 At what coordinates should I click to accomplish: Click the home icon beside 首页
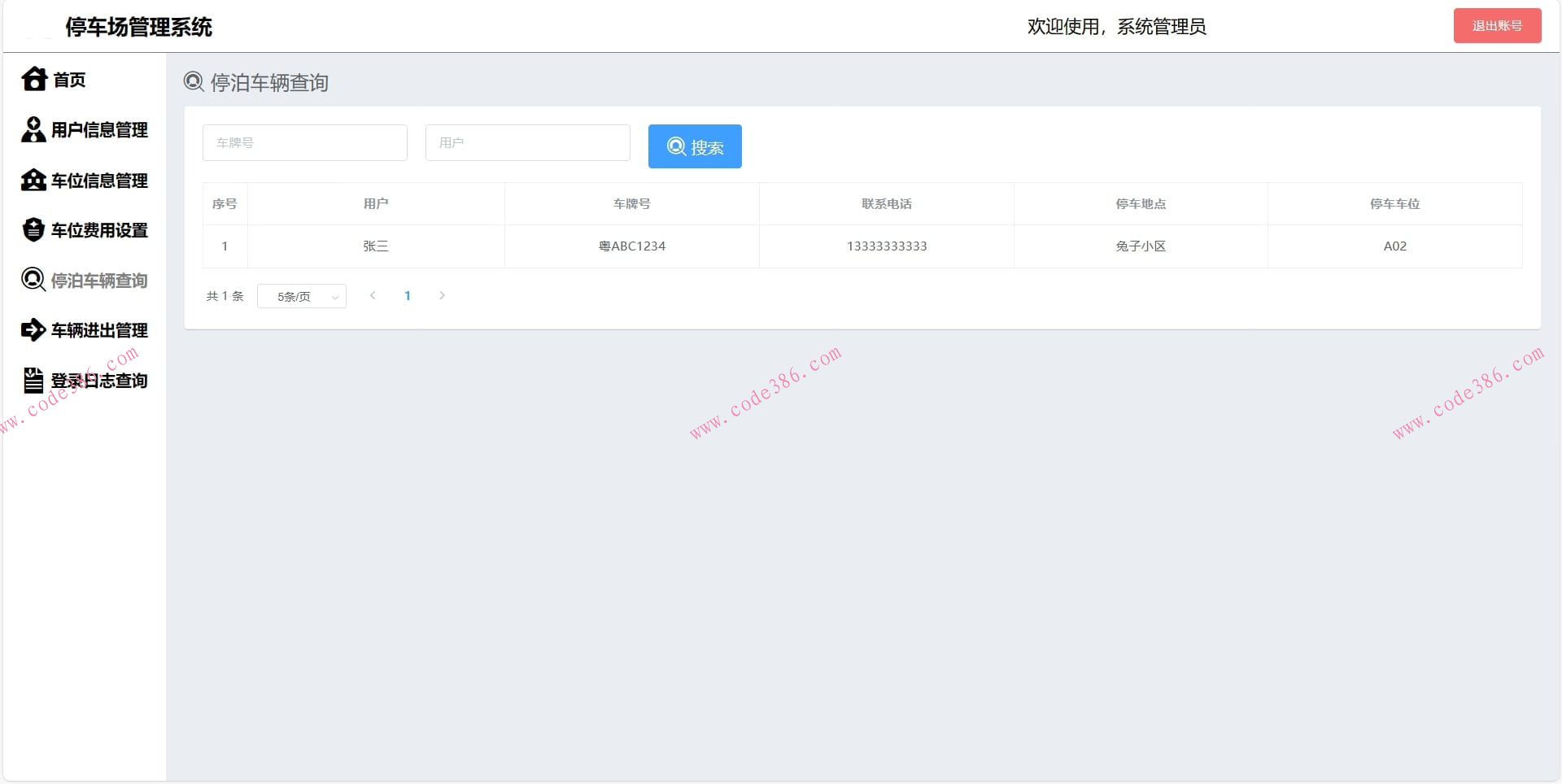coord(33,79)
